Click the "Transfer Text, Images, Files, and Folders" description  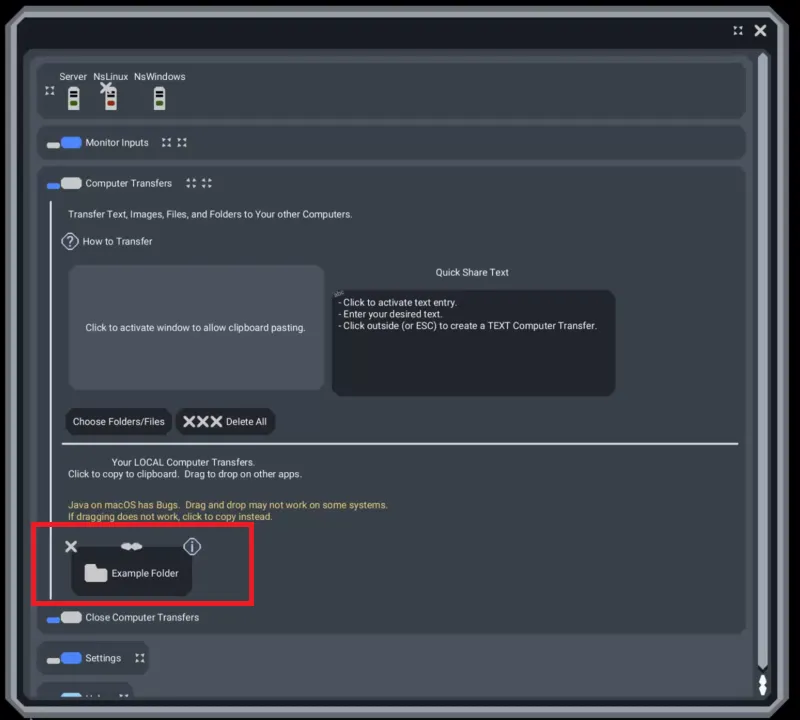[210, 214]
